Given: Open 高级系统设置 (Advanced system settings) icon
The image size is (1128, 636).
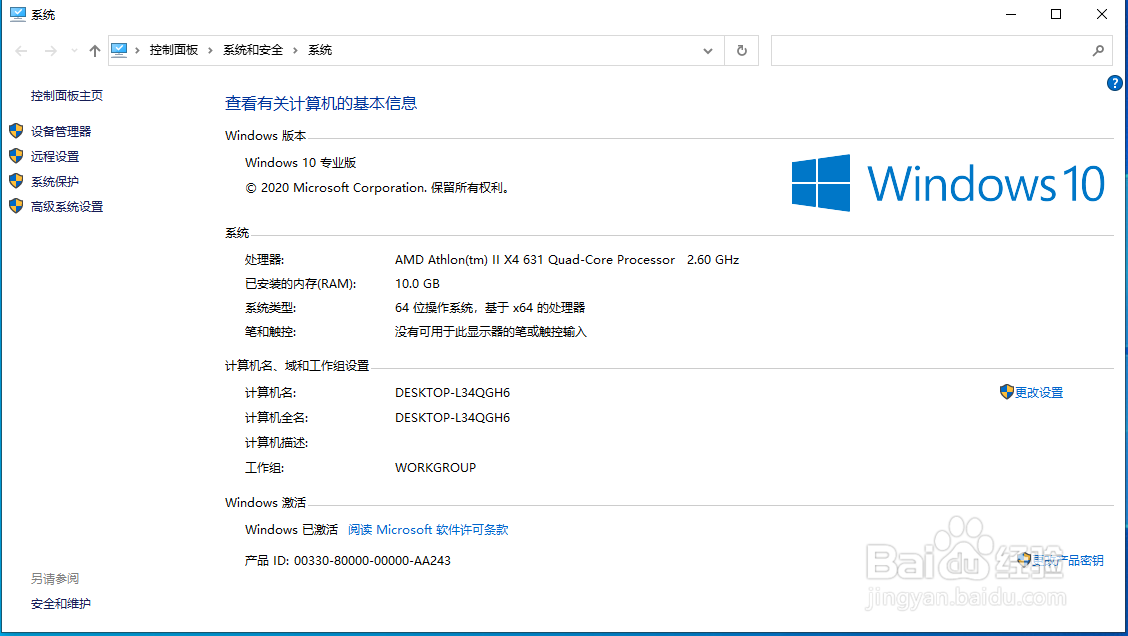Looking at the screenshot, I should (16, 206).
